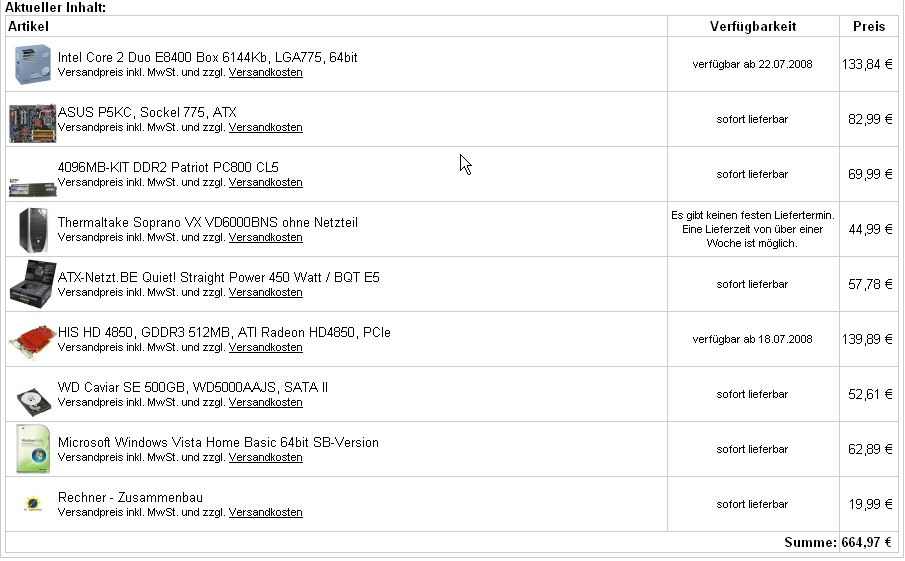This screenshot has height=561, width=905.
Task: Open Versandkosten link under WD Caviar SE
Action: click(265, 403)
